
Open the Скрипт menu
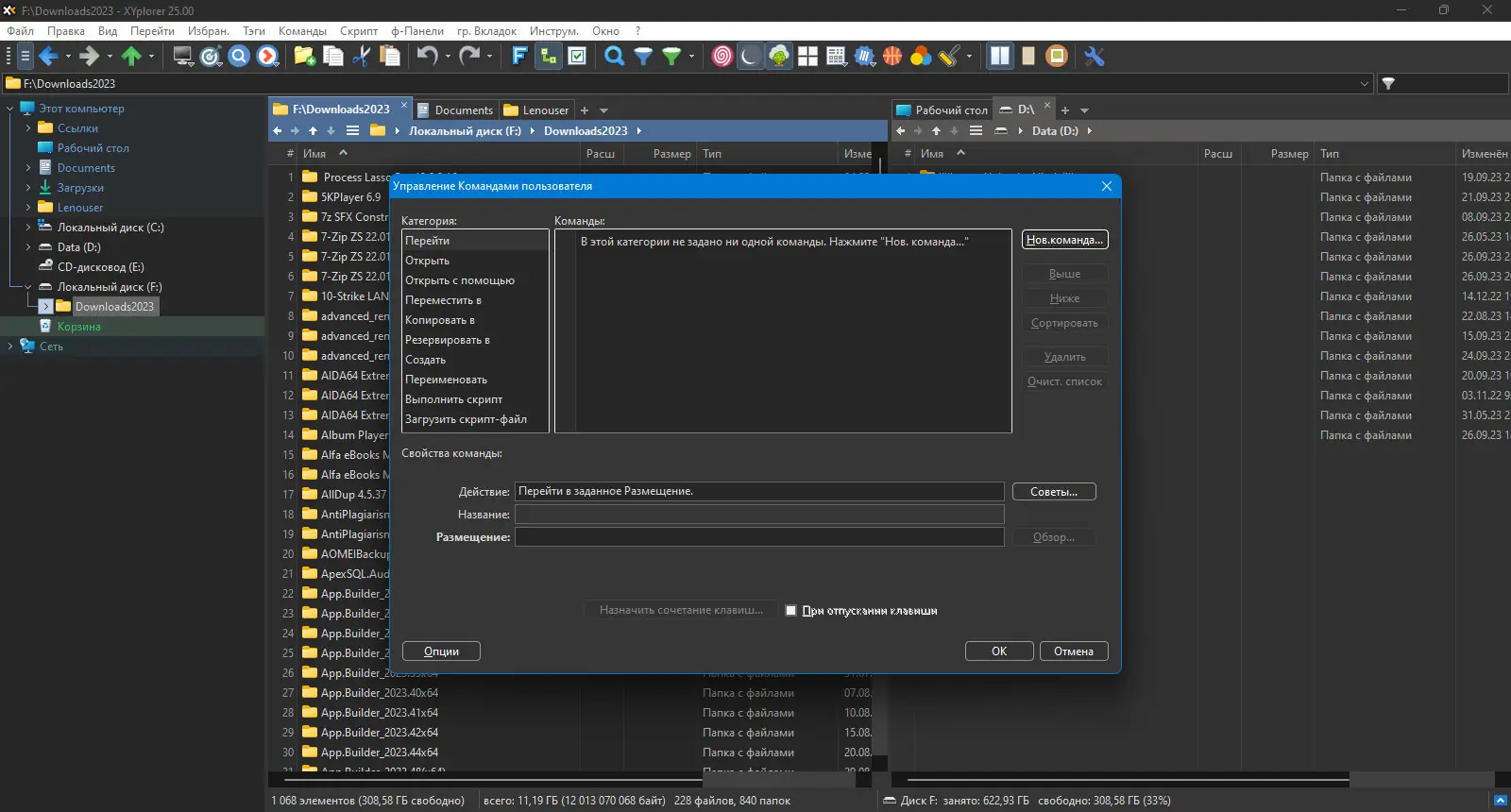359,31
